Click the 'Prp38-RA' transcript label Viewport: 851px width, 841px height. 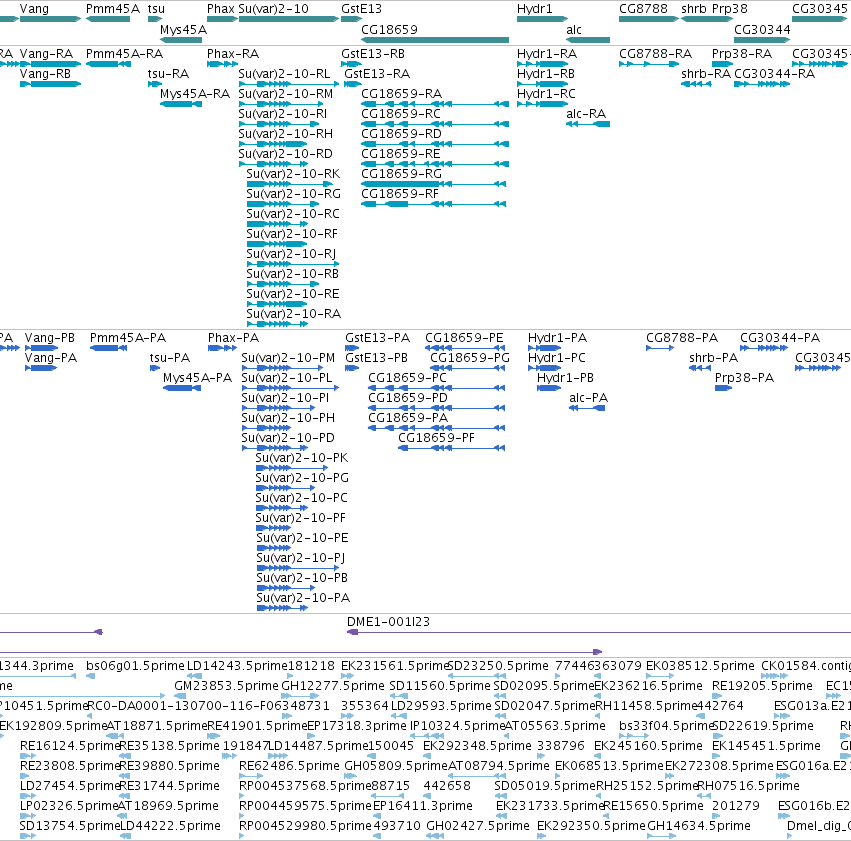coord(742,54)
